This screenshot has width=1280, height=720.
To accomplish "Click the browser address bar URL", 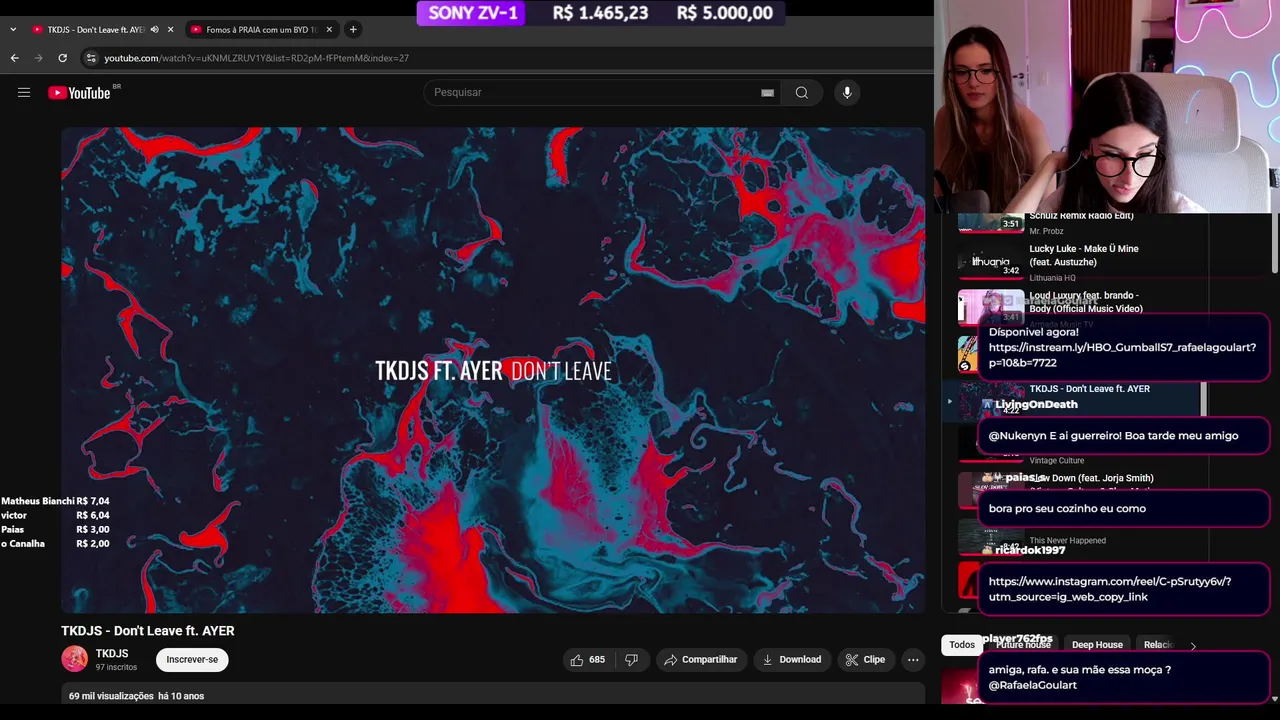I will point(257,58).
